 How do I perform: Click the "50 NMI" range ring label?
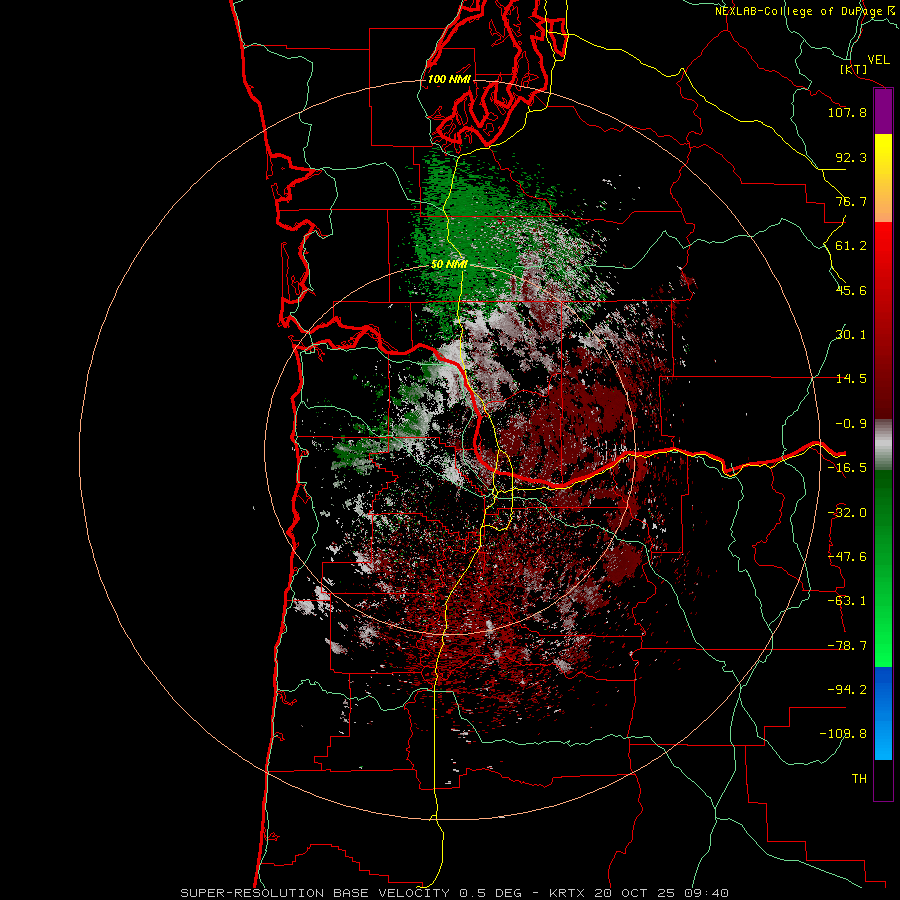(449, 265)
